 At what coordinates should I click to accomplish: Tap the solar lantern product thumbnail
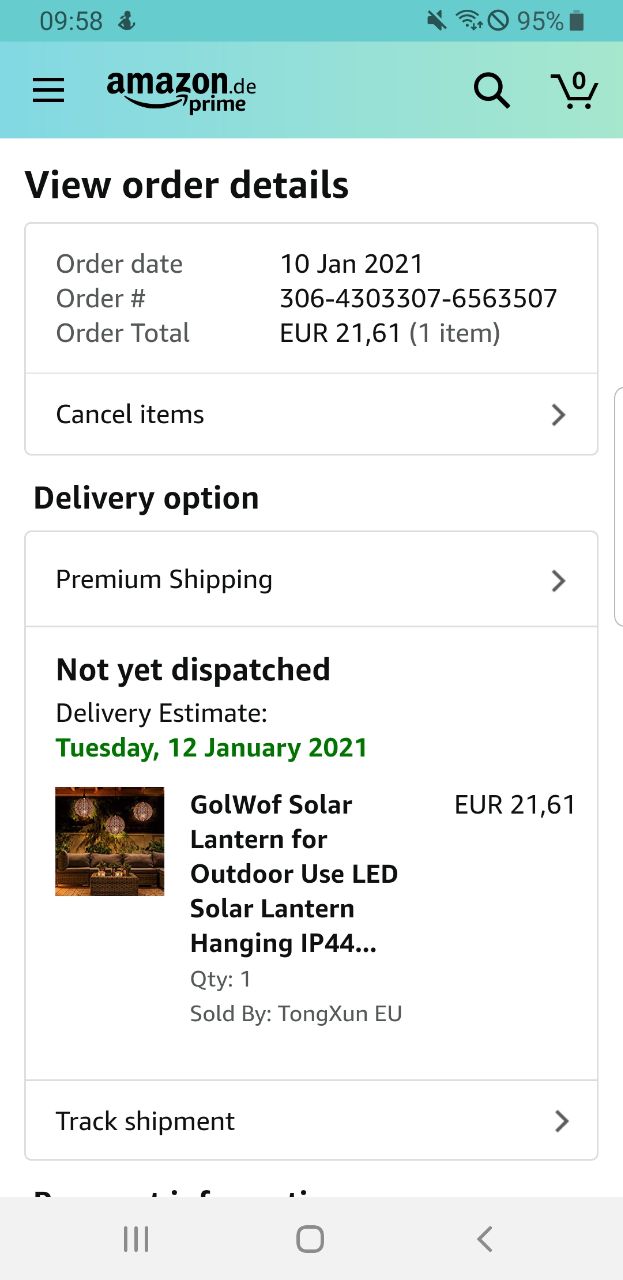[109, 841]
